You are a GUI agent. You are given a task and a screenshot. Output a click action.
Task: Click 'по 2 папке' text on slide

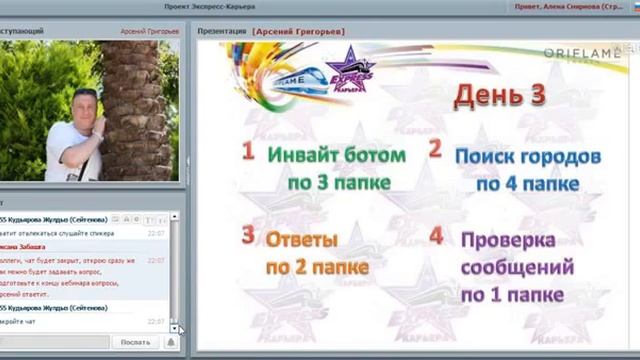coord(317,267)
